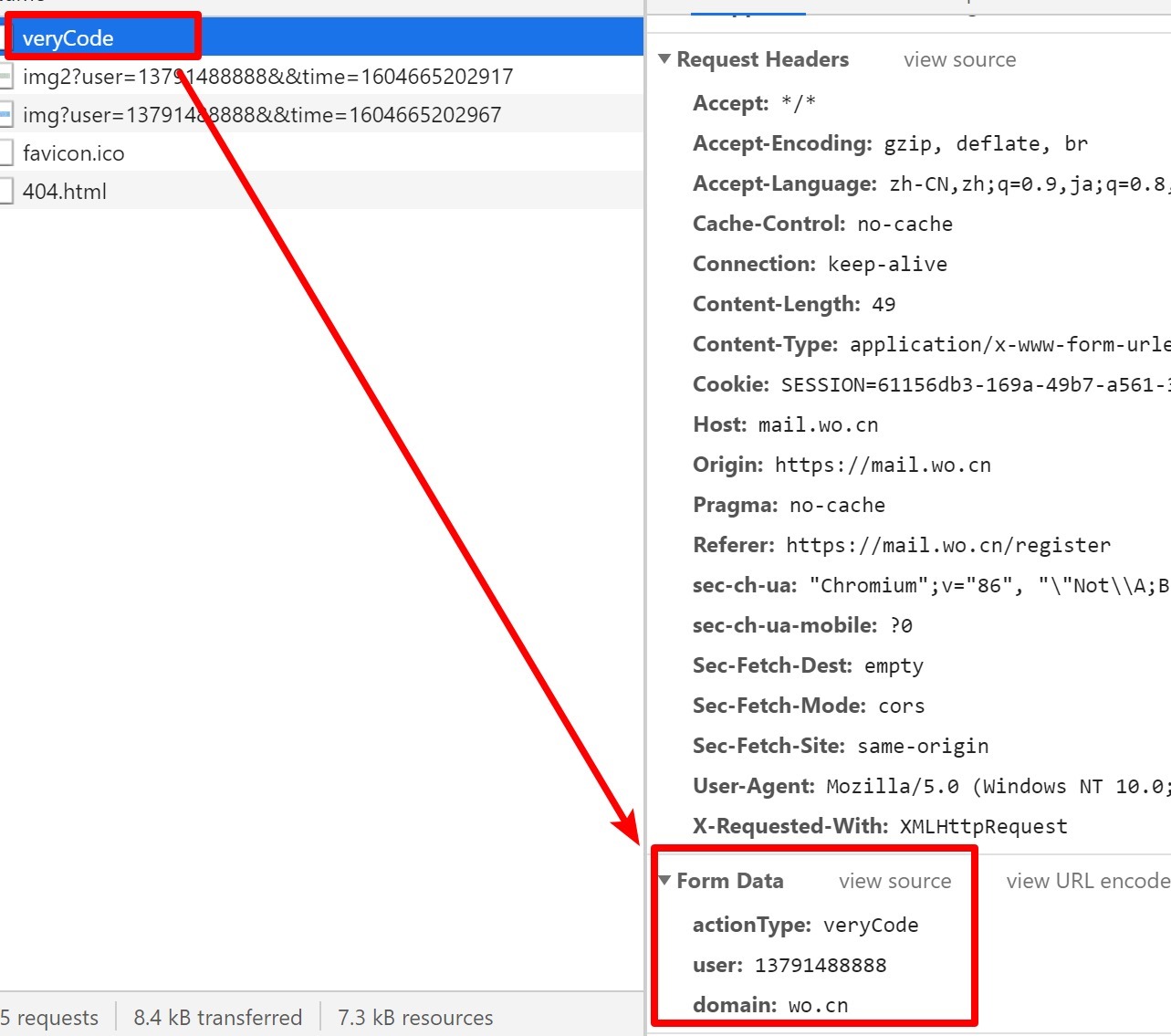Select the Accept header row
The image size is (1171, 1036).
point(754,103)
